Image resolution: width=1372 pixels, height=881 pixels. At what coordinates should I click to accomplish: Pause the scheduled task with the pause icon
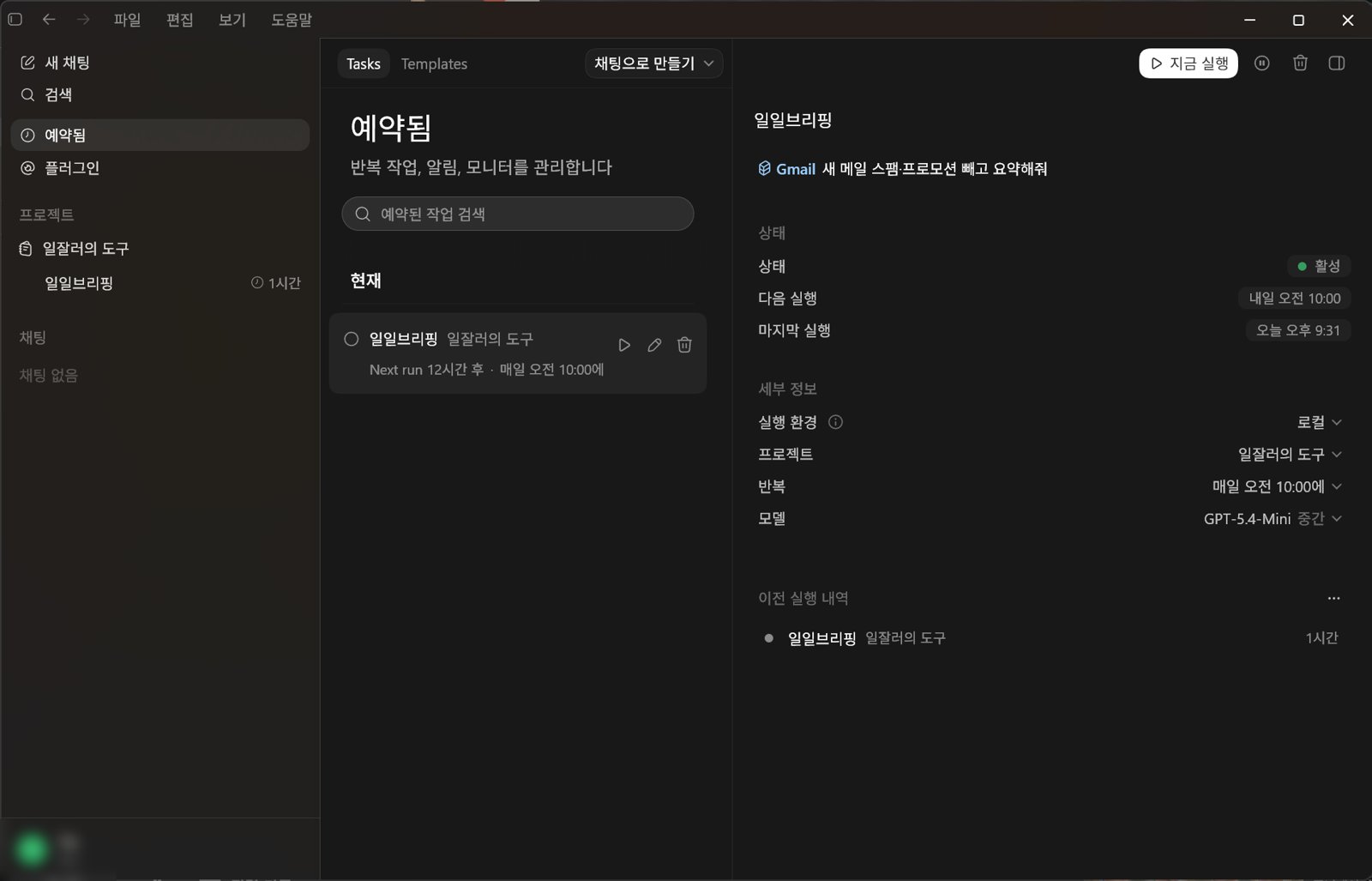click(x=1261, y=63)
